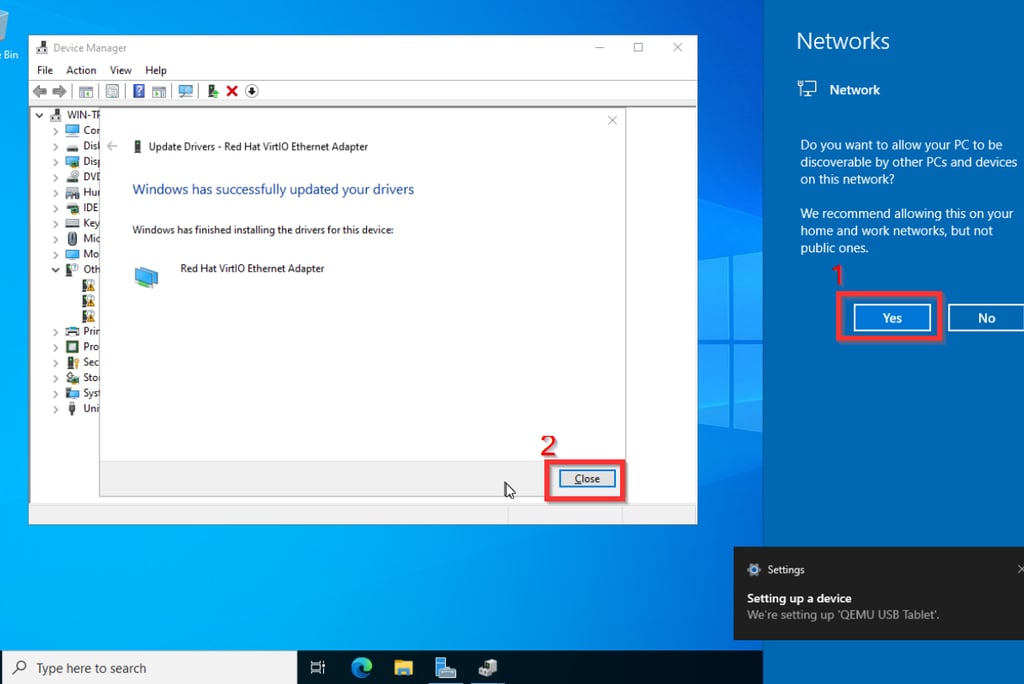Open Task View from the taskbar
The height and width of the screenshot is (684, 1024).
click(318, 668)
